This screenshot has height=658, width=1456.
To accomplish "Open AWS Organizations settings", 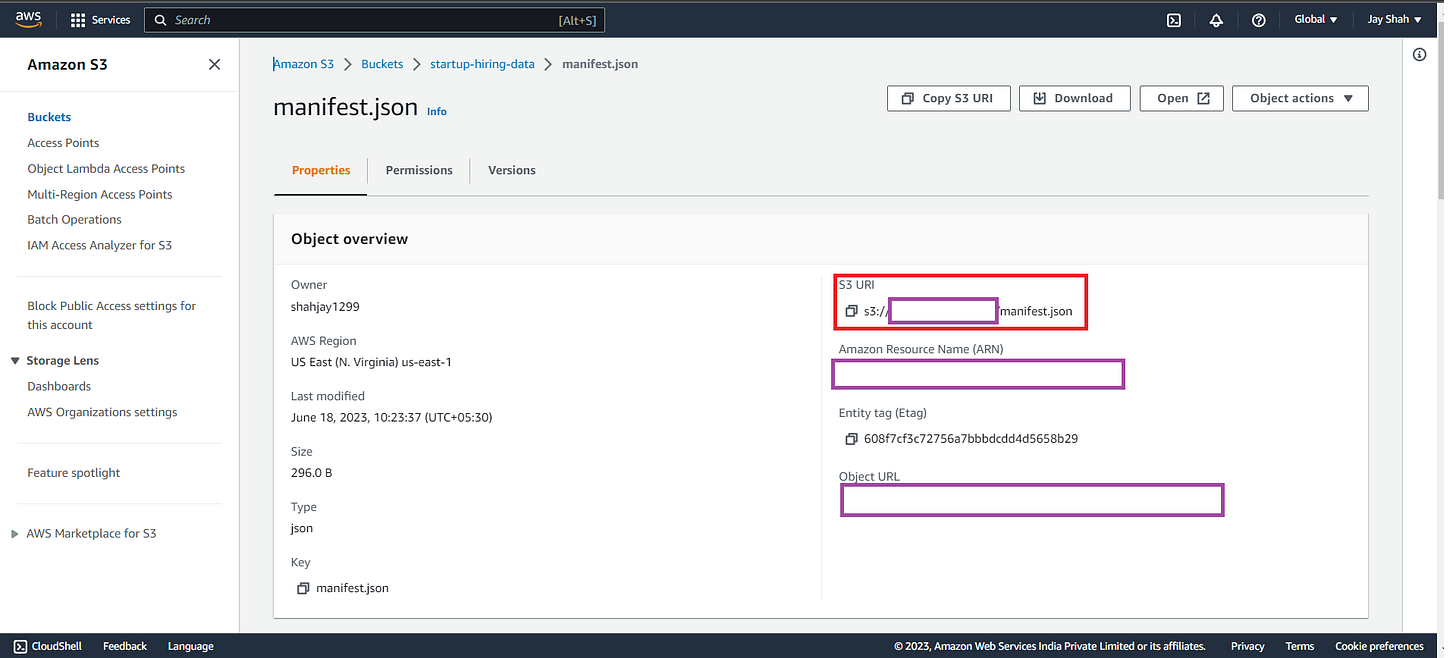I will pyautogui.click(x=102, y=412).
